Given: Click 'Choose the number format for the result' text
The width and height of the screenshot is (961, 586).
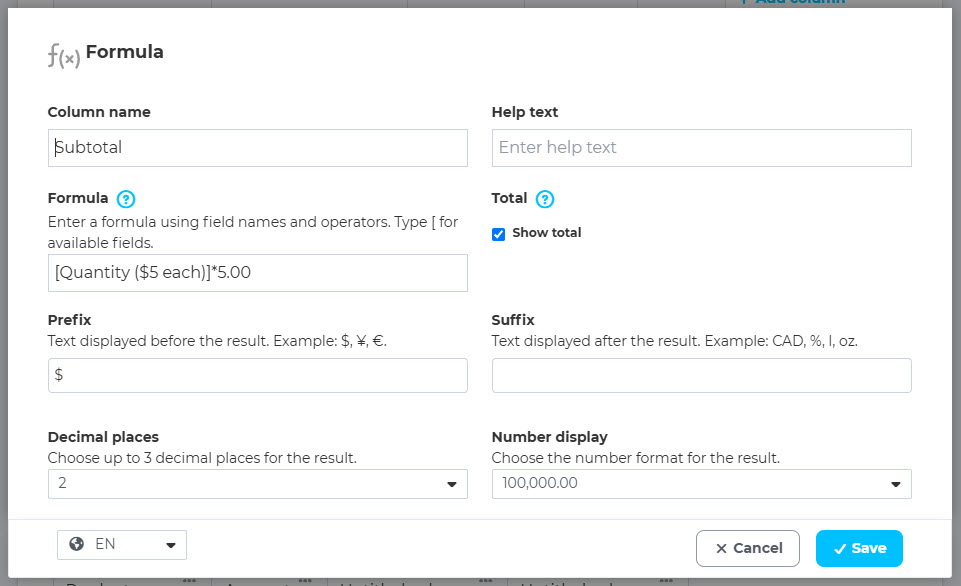Looking at the screenshot, I should pyautogui.click(x=636, y=458).
